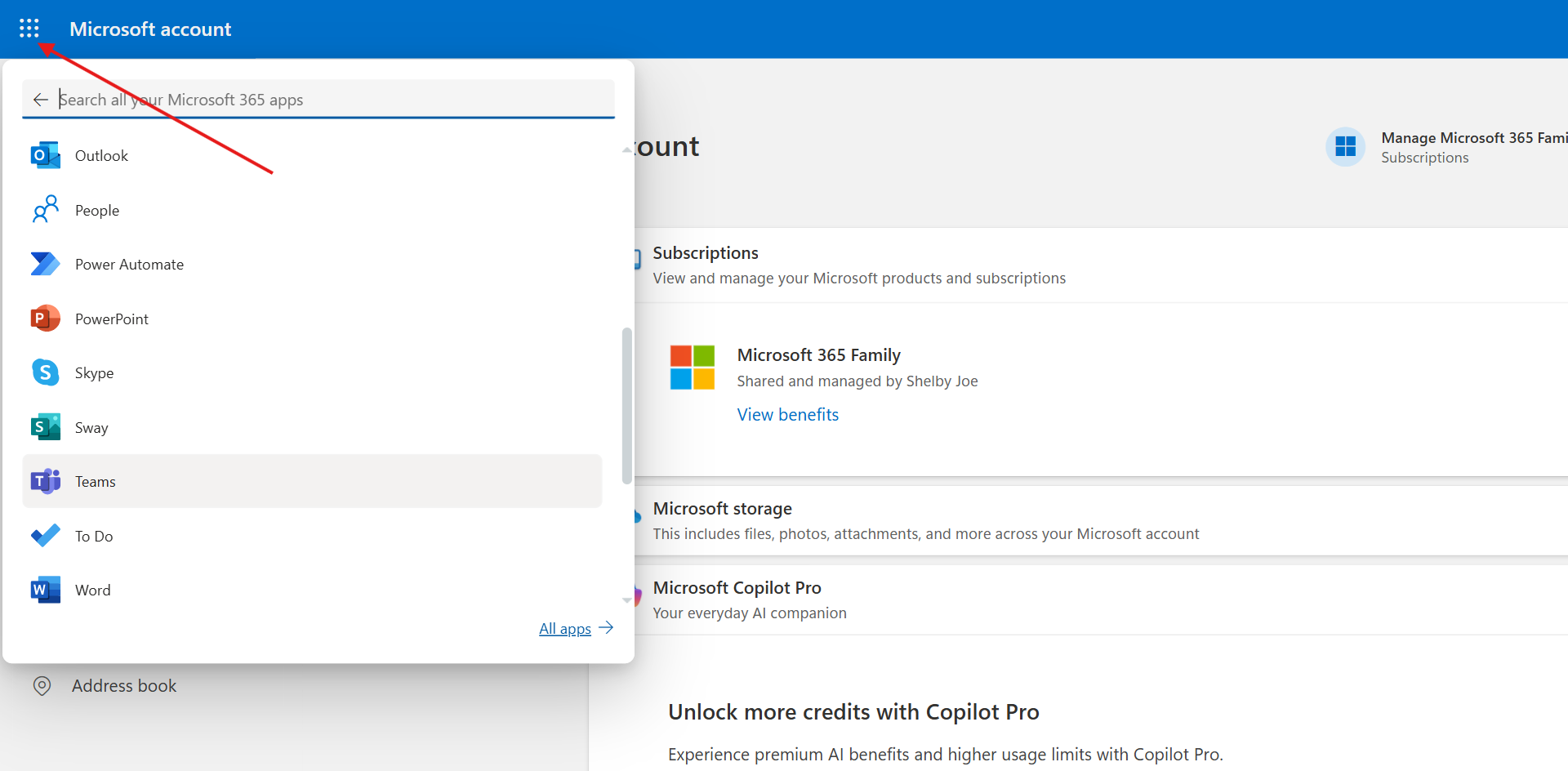Click the Microsoft 365 Family logo
1568x771 pixels.
click(693, 368)
